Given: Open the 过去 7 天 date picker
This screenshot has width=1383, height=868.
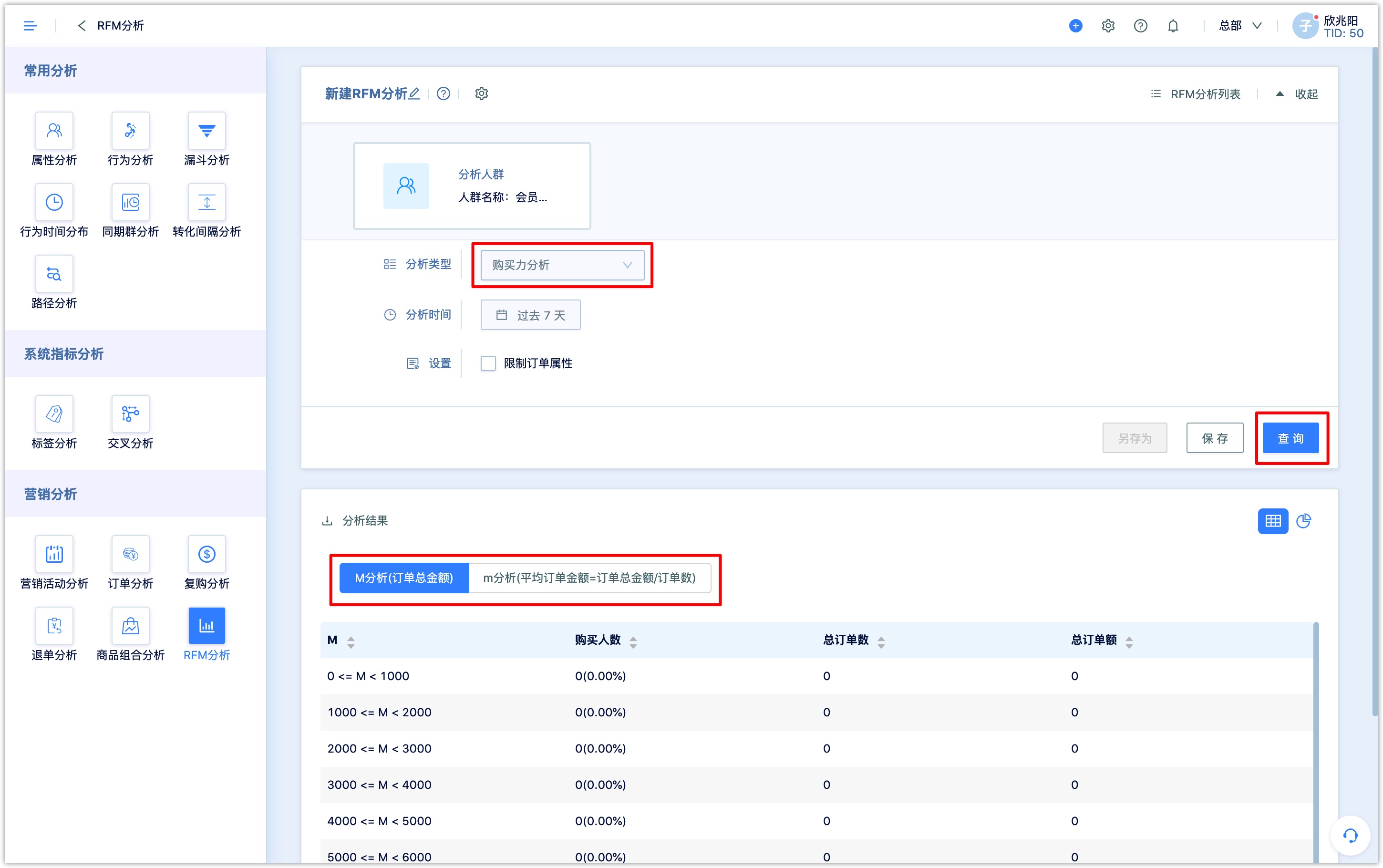Looking at the screenshot, I should (x=530, y=315).
